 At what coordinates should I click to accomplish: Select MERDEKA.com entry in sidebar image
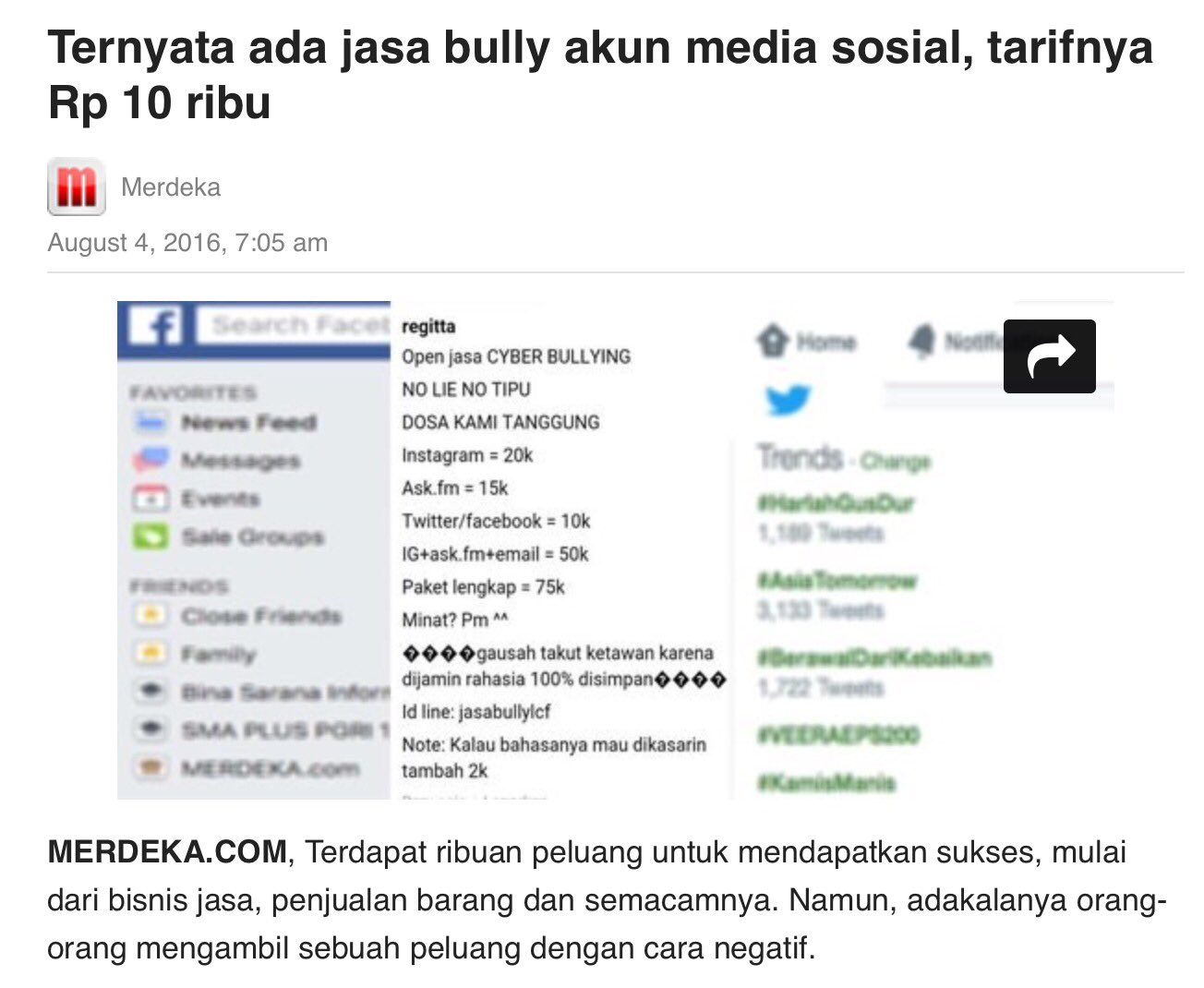pos(269,768)
